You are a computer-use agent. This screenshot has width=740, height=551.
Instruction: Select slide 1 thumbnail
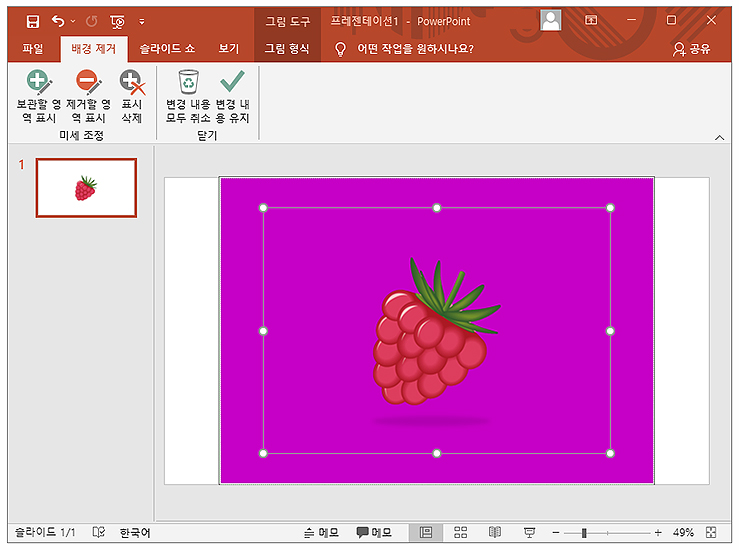86,188
